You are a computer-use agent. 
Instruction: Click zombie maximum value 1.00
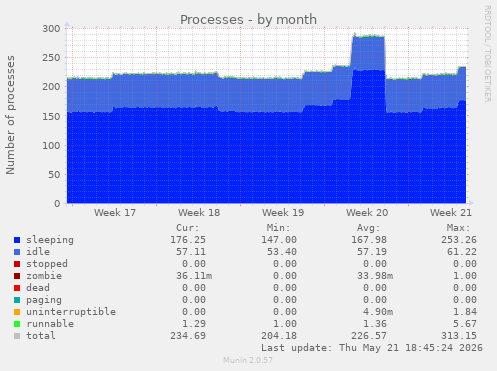click(x=465, y=276)
